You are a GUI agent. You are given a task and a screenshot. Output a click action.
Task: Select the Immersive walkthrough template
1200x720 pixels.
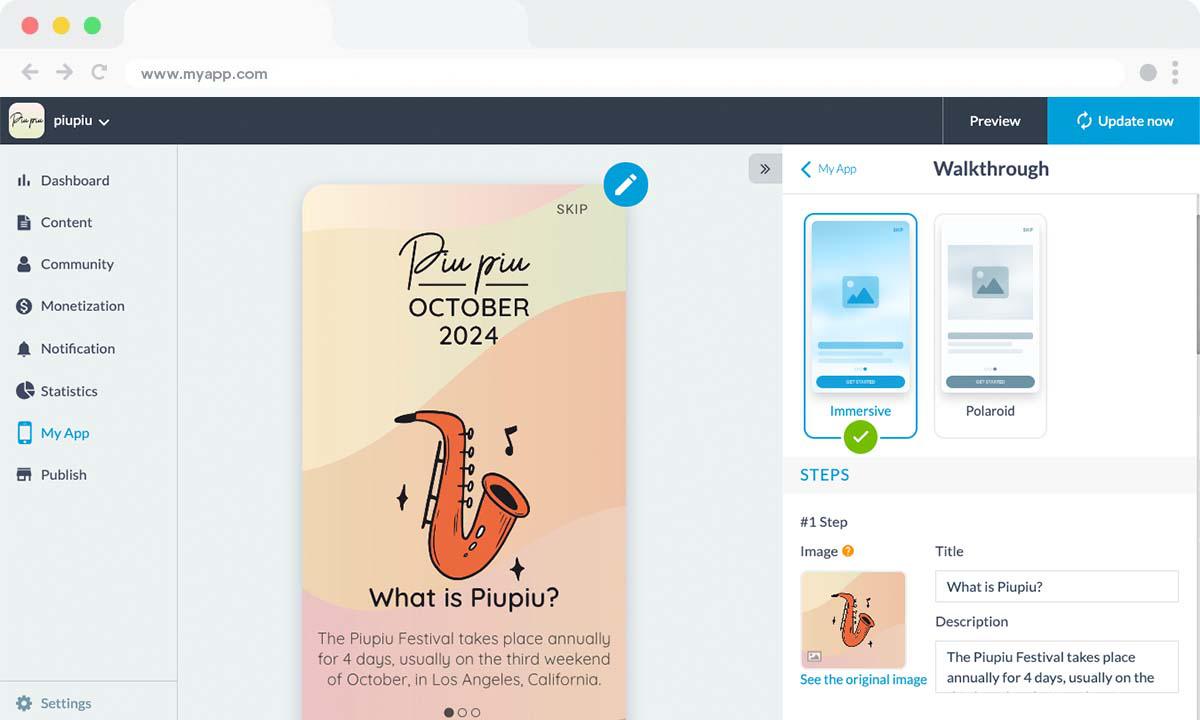pyautogui.click(x=860, y=326)
